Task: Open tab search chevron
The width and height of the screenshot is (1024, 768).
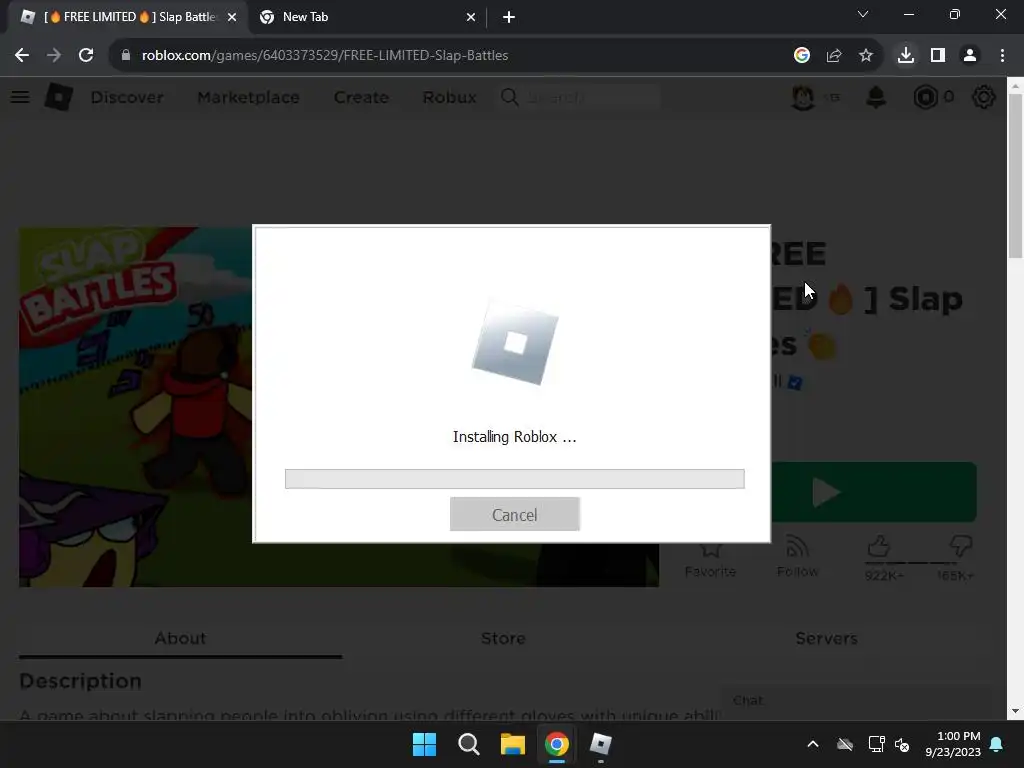Action: 863,14
